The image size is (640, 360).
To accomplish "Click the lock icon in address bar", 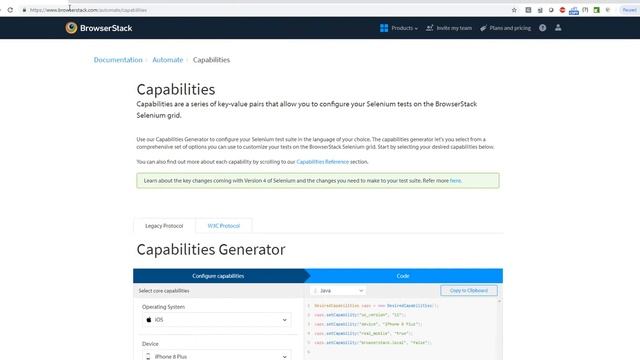I will [24, 10].
